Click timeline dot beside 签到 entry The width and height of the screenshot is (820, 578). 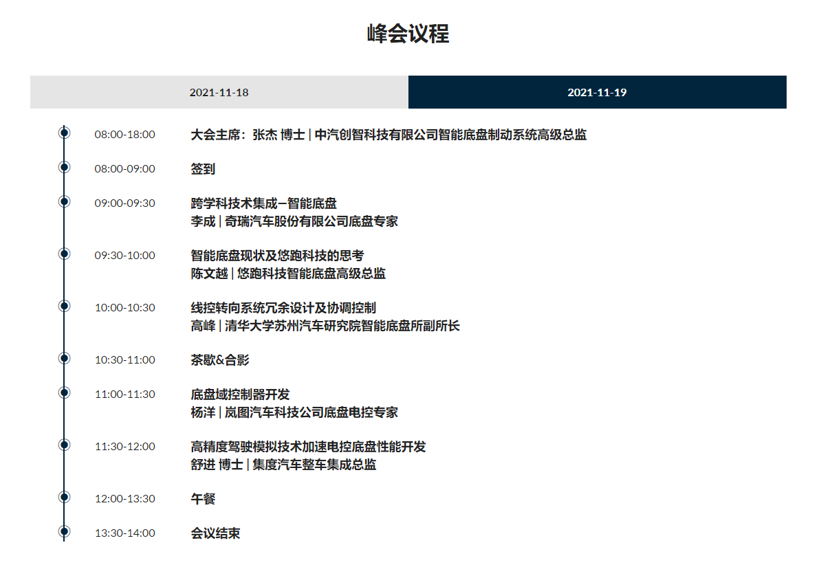(64, 167)
